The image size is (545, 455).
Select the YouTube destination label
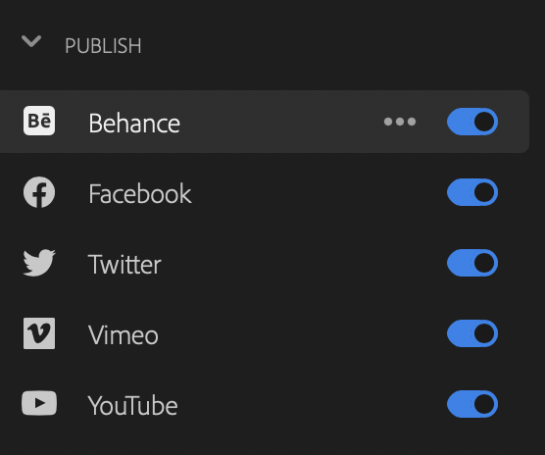pyautogui.click(x=133, y=406)
